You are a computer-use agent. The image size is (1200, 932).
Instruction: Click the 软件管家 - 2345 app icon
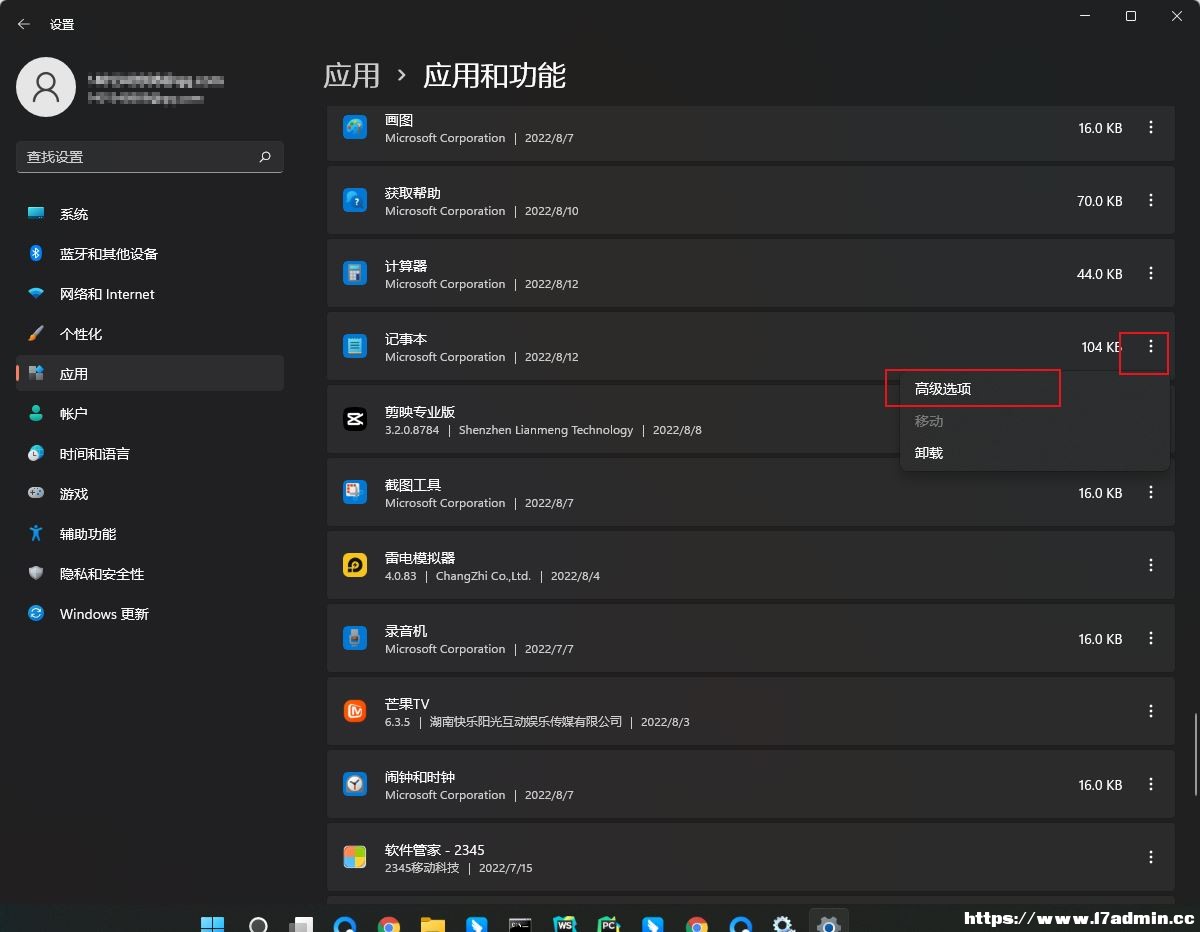click(355, 858)
